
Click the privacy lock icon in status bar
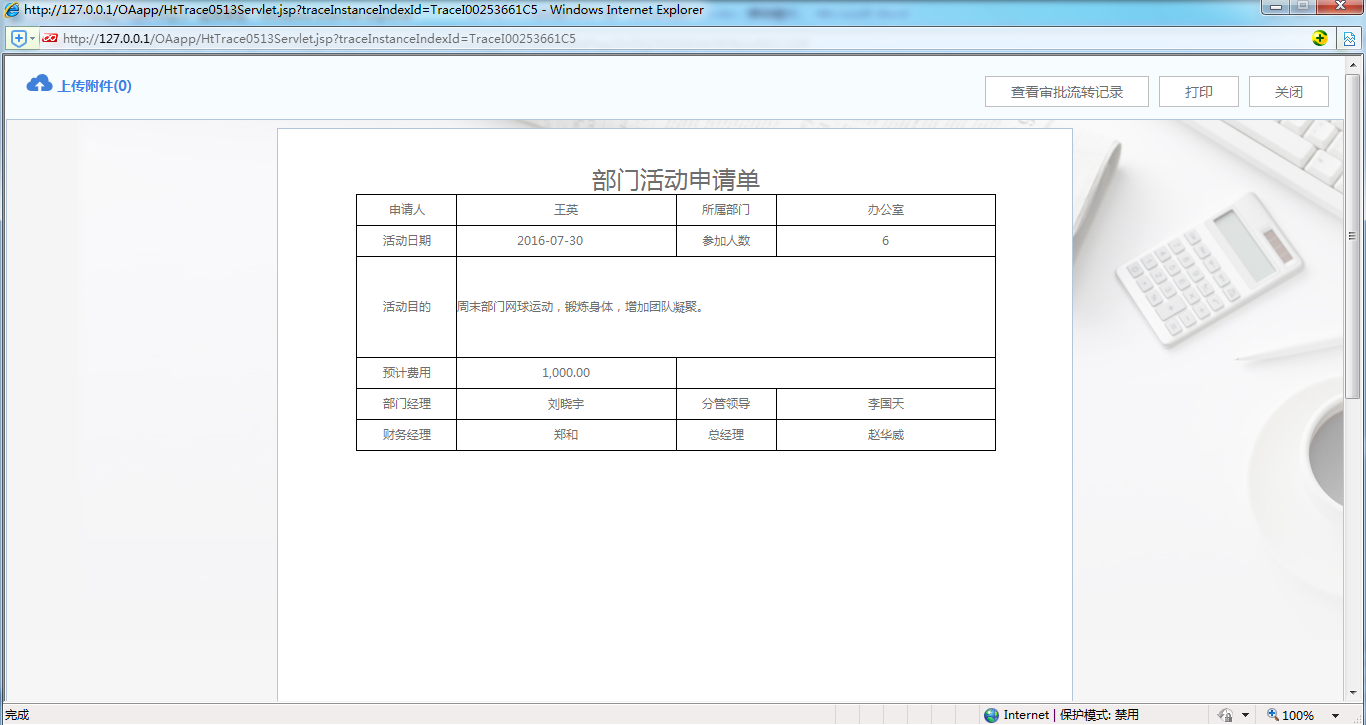1225,715
